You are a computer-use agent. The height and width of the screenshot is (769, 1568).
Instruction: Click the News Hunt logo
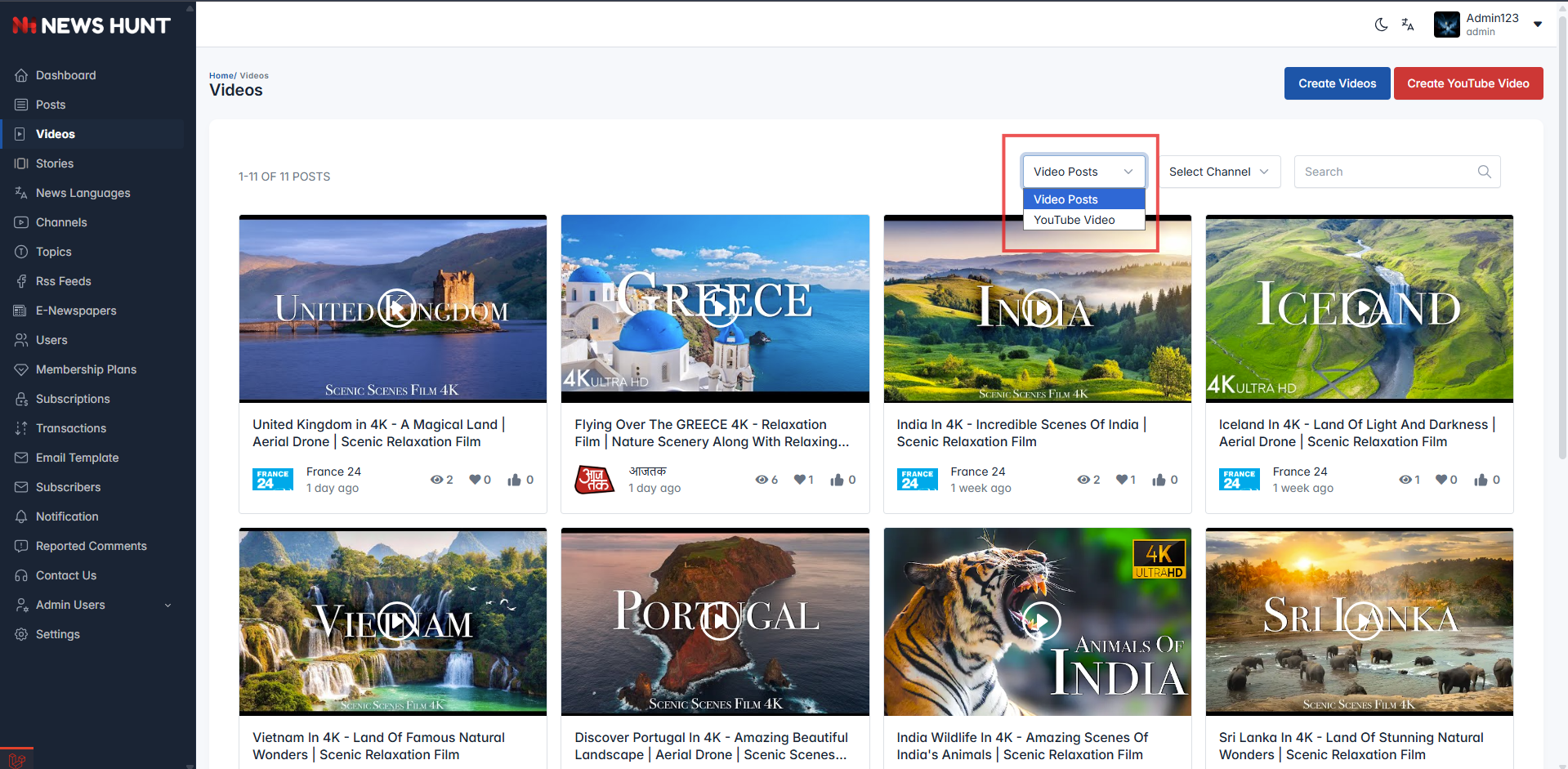click(92, 25)
